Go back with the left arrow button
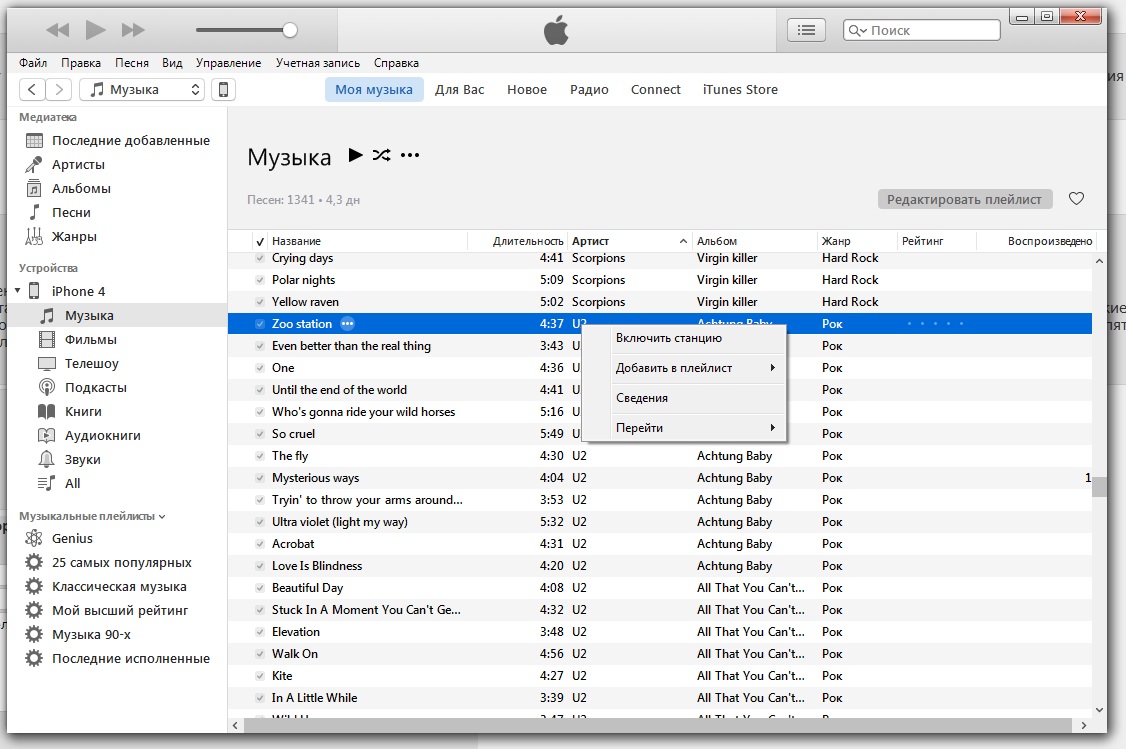1126x749 pixels. pyautogui.click(x=32, y=90)
